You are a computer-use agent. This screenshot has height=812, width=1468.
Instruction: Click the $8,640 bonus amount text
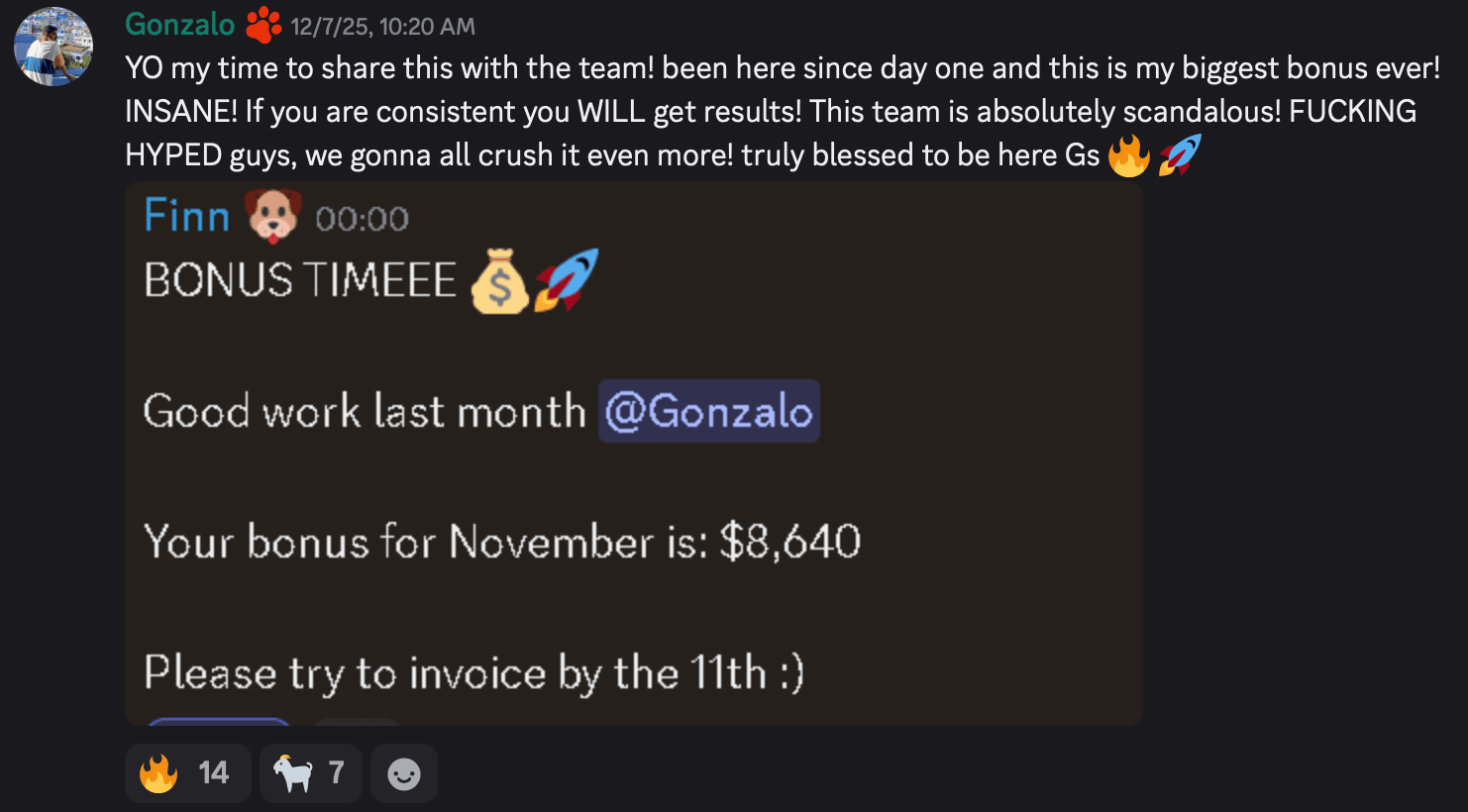coord(790,542)
